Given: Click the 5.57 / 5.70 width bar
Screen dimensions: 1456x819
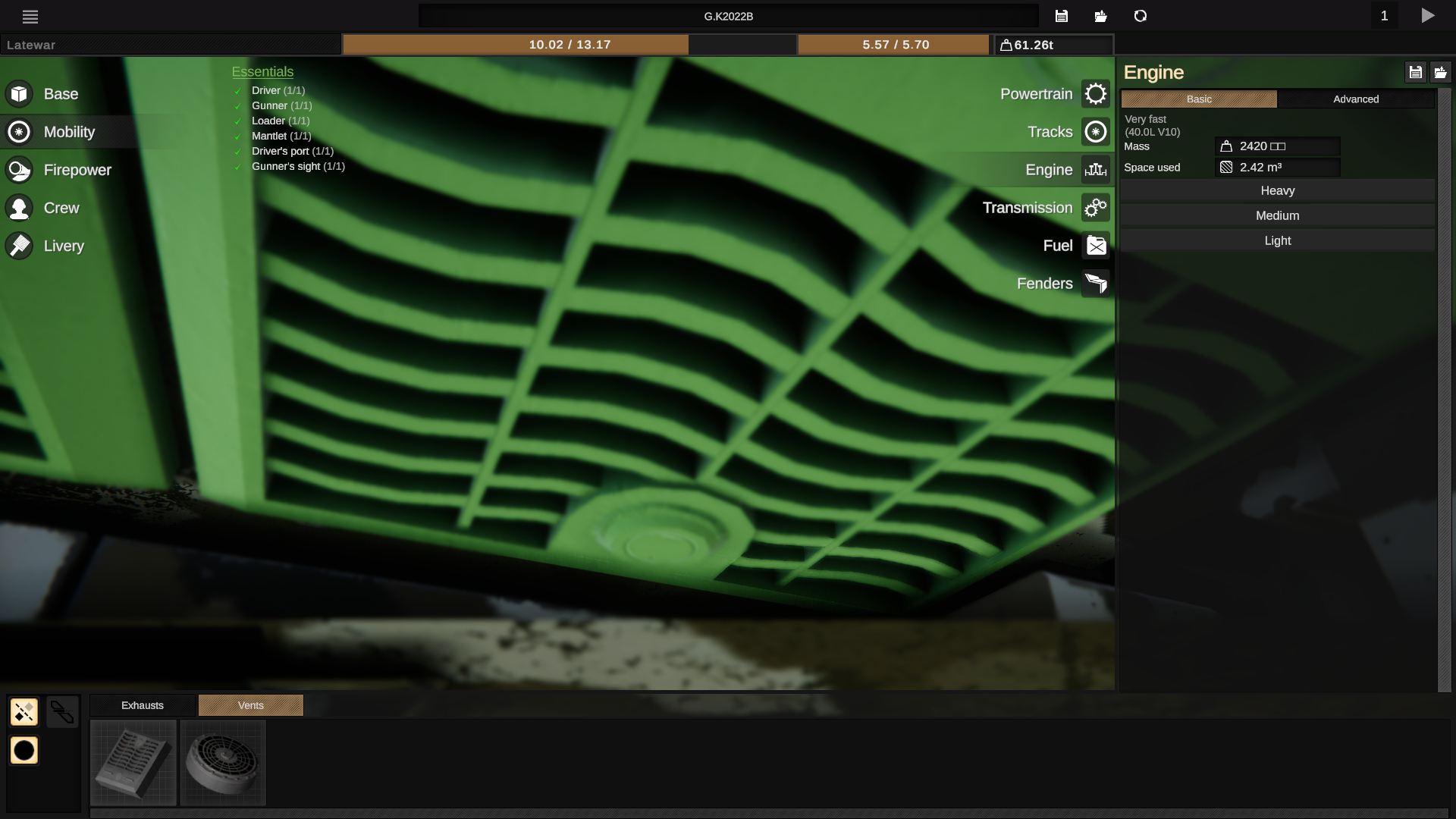Looking at the screenshot, I should tap(896, 45).
